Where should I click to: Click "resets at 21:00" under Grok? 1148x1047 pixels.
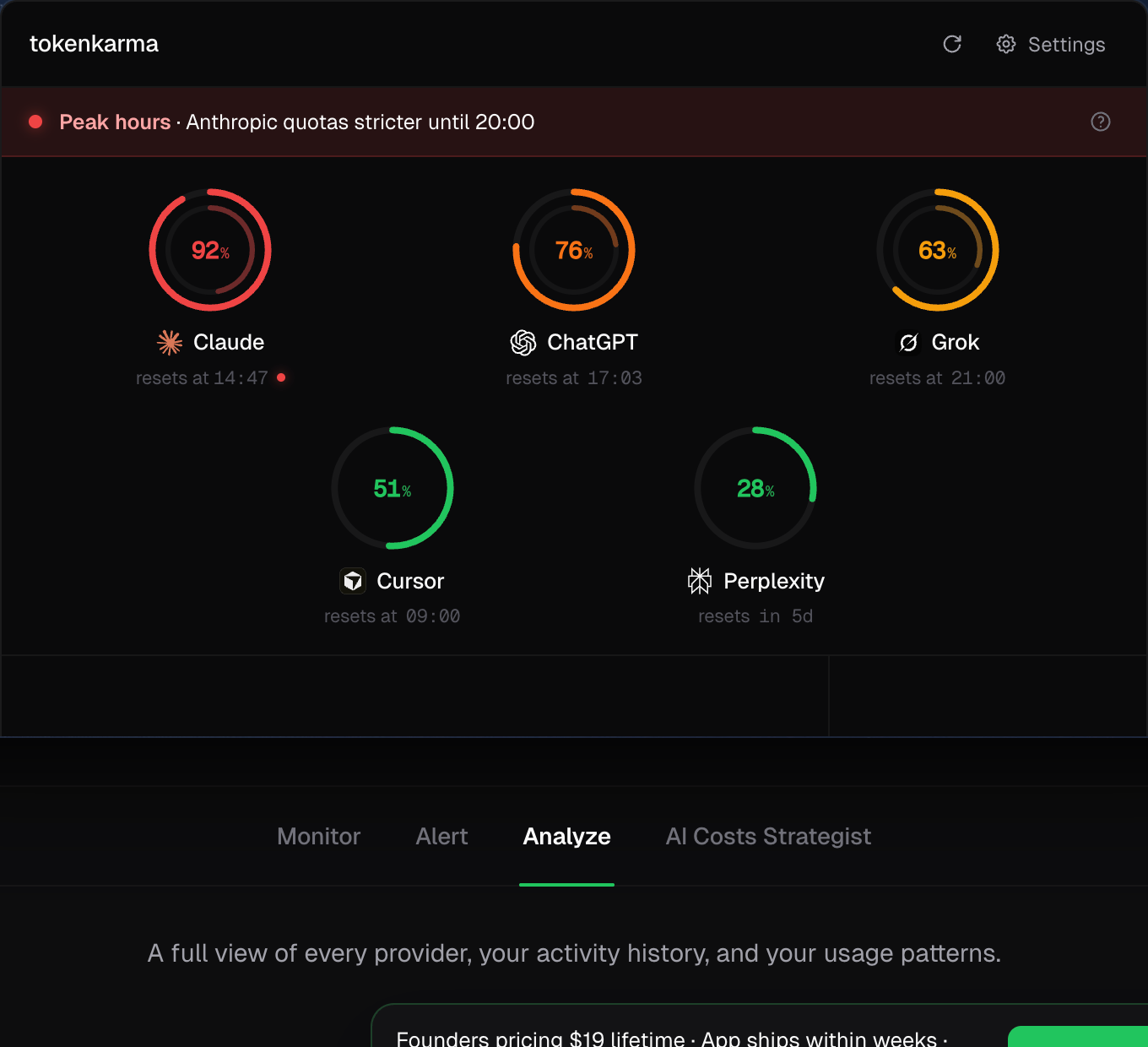pos(938,378)
